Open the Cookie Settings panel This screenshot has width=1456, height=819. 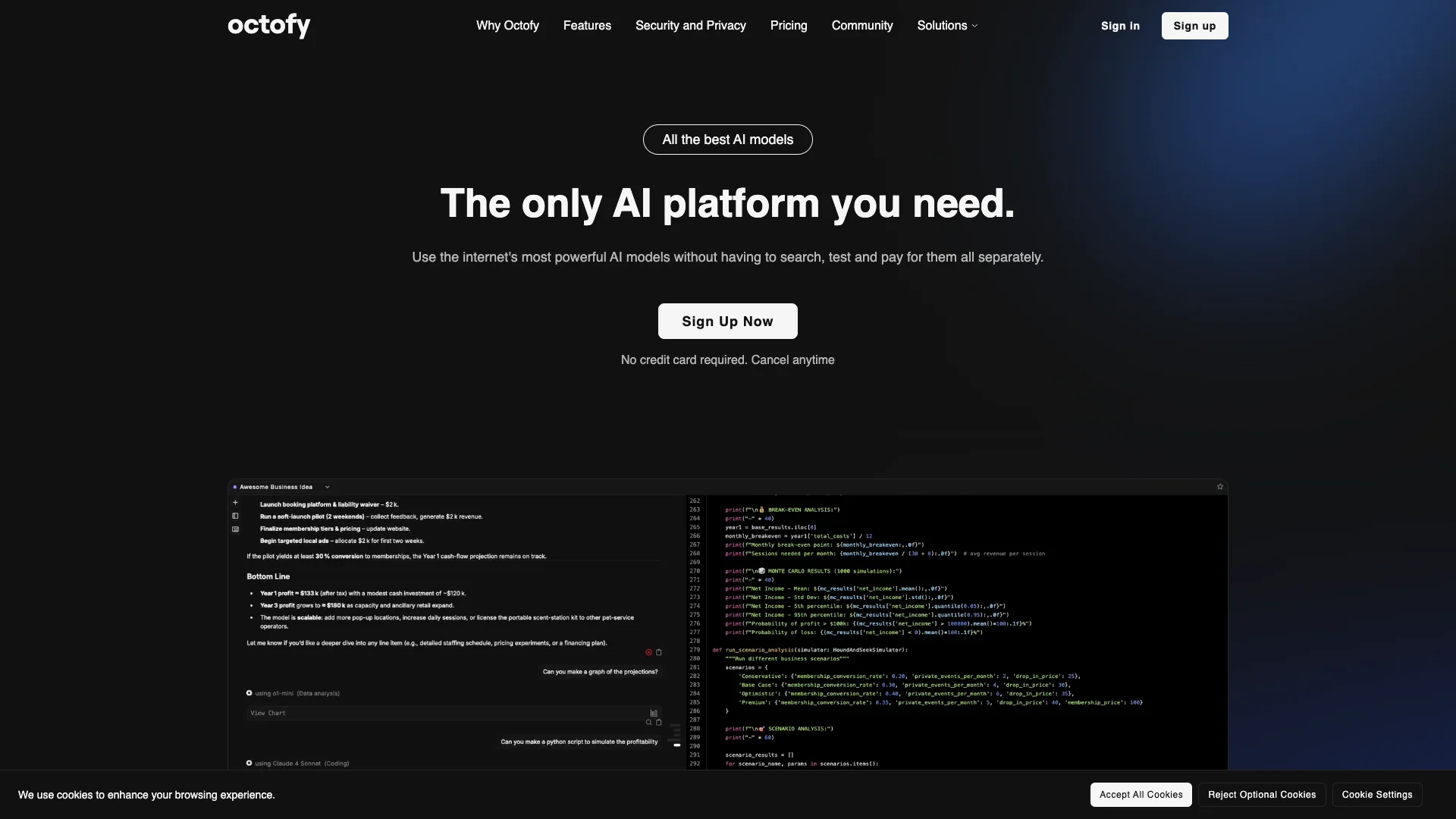tap(1376, 795)
